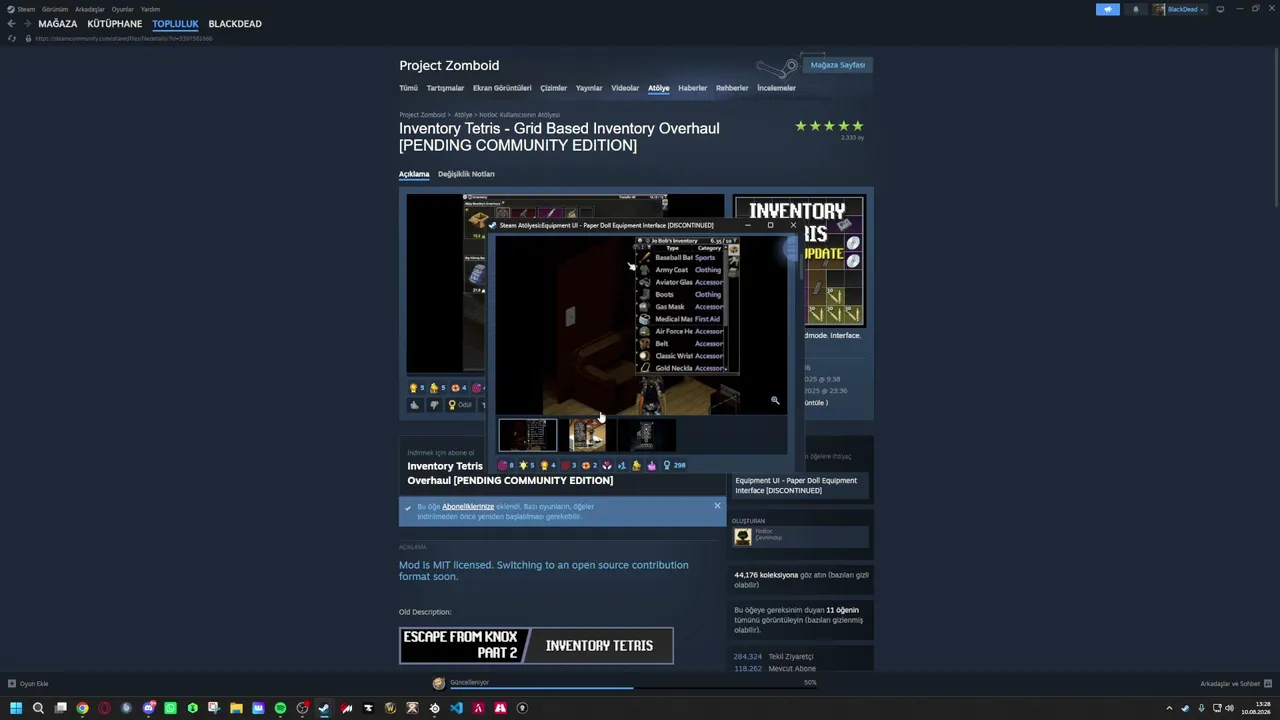
Task: Select the third thumbnail in the popup gallery
Action: (x=646, y=435)
